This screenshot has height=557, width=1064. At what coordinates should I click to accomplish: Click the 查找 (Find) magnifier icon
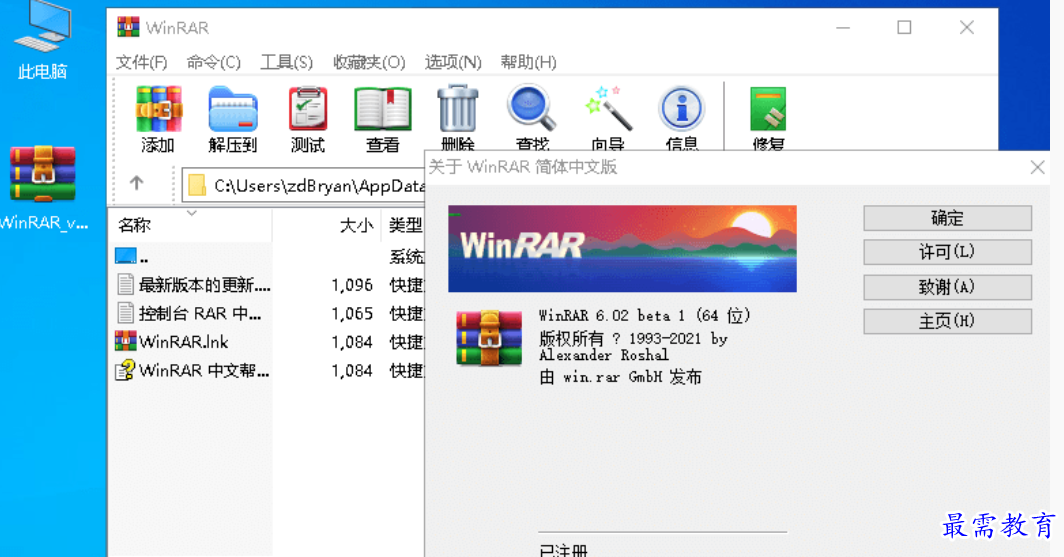(x=532, y=109)
